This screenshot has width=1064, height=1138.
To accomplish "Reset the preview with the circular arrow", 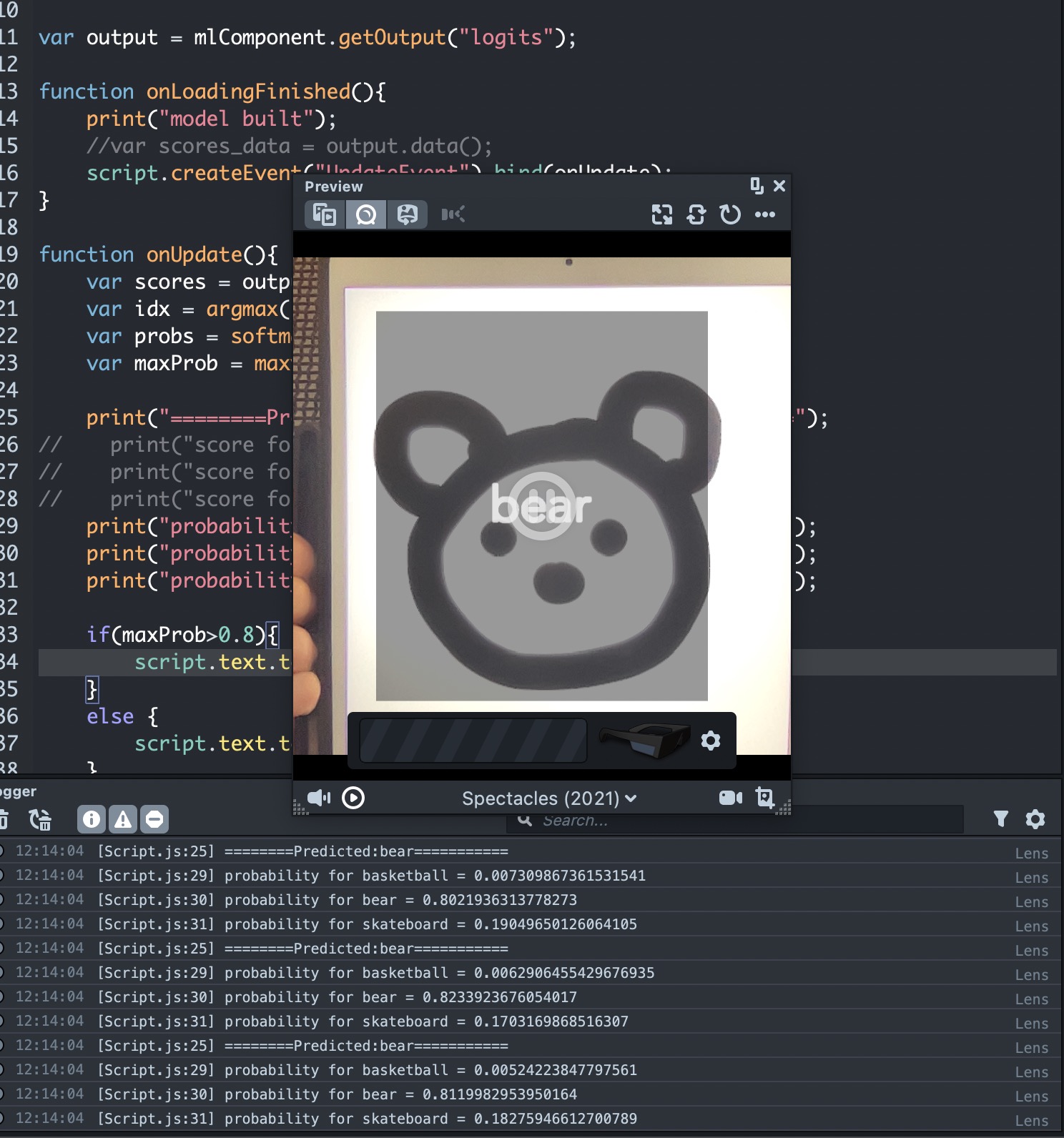I will [730, 214].
